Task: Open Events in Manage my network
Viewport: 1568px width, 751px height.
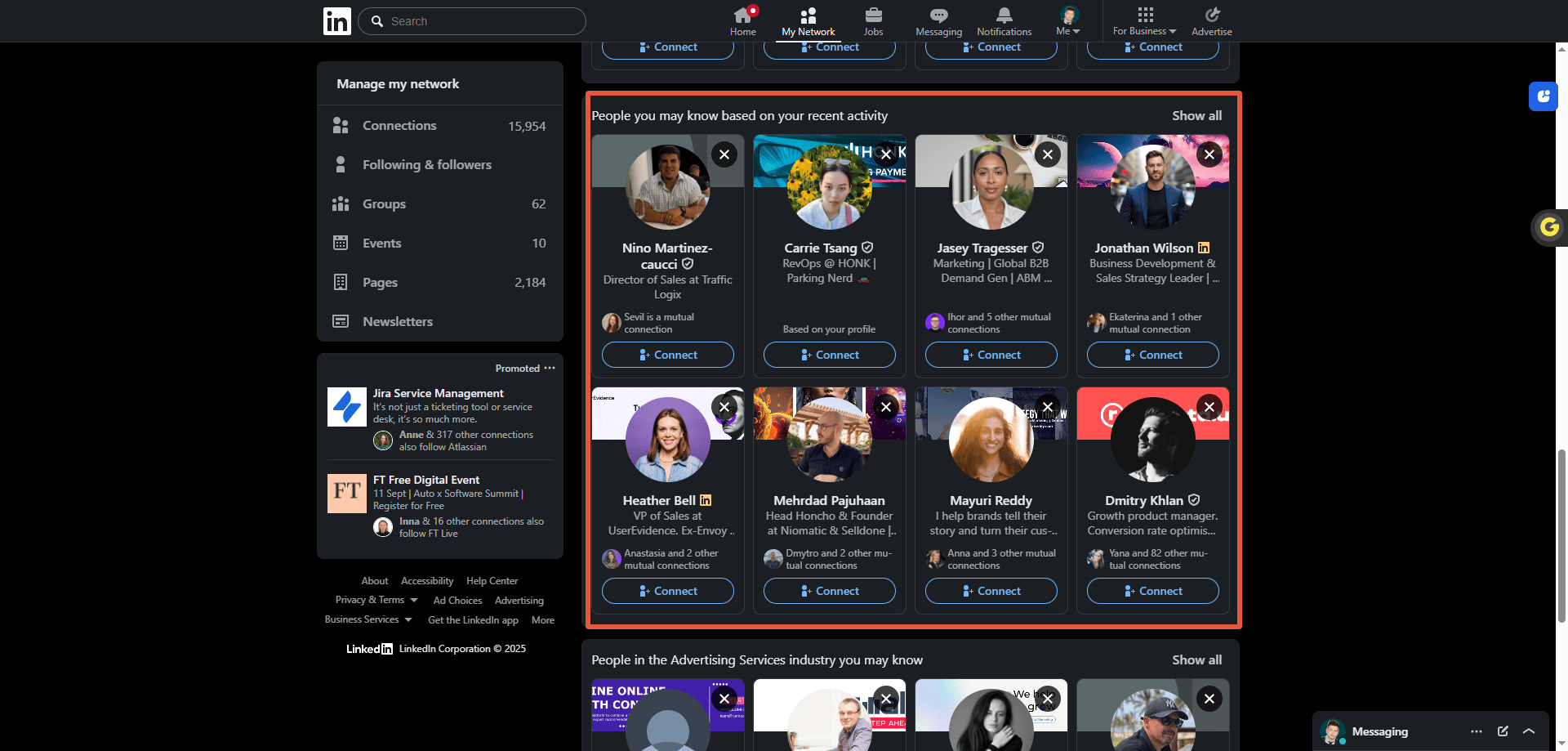Action: (439, 244)
